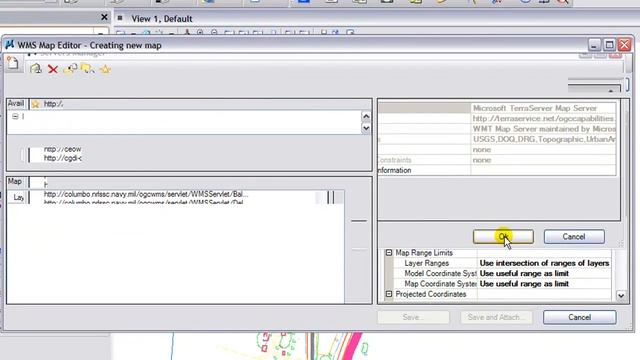The height and width of the screenshot is (360, 640).
Task: Click the 'View 1, Default' view title
Action: [162, 19]
